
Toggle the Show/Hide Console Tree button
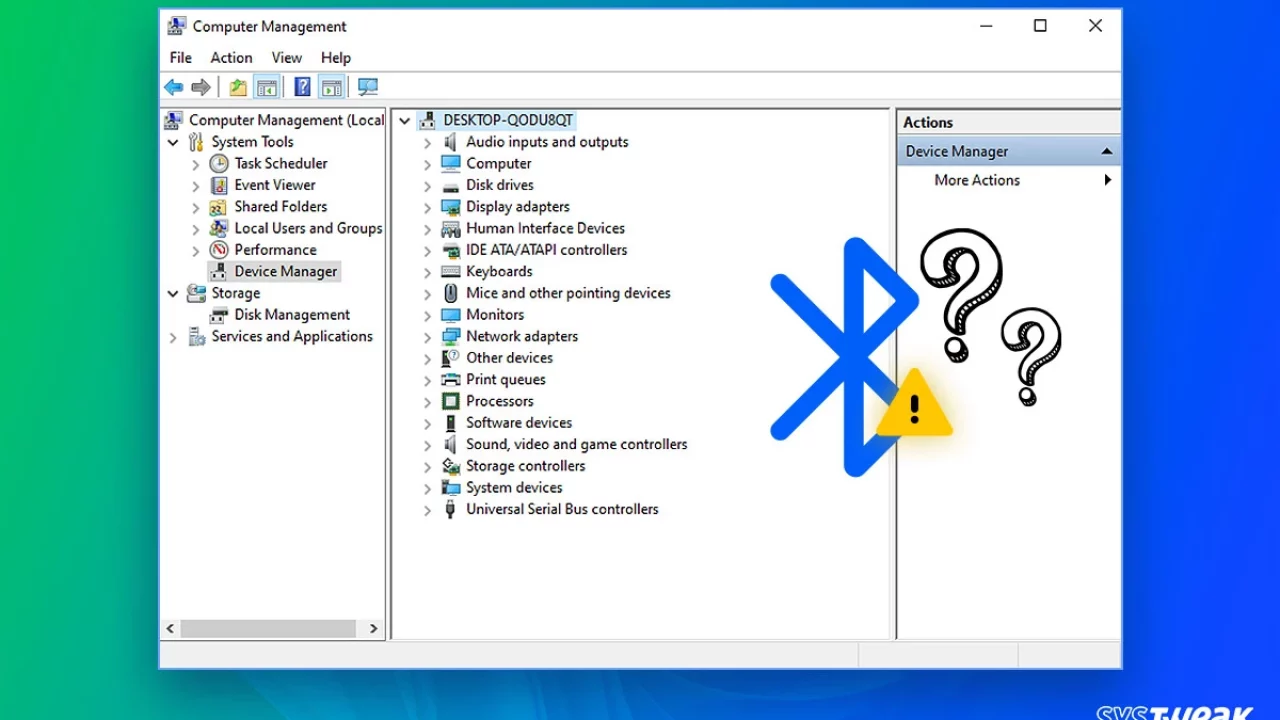pos(267,88)
